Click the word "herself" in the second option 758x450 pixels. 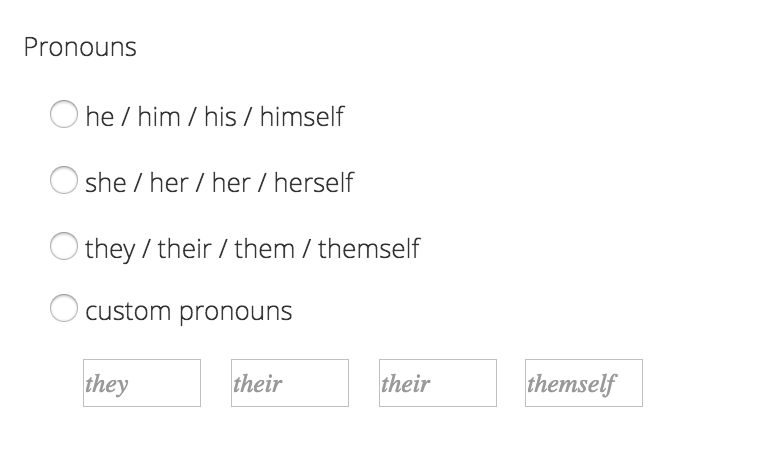click(x=313, y=182)
